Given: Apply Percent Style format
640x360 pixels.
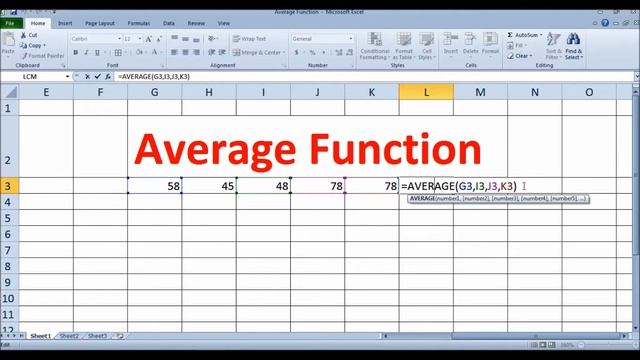Looking at the screenshot, I should pyautogui.click(x=313, y=53).
